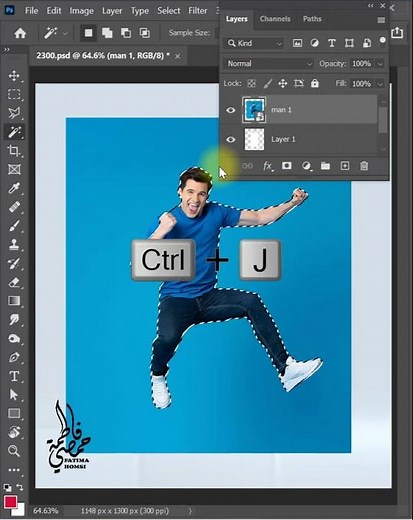Open the Layer menu
This screenshot has height=520, width=413.
pyautogui.click(x=112, y=11)
